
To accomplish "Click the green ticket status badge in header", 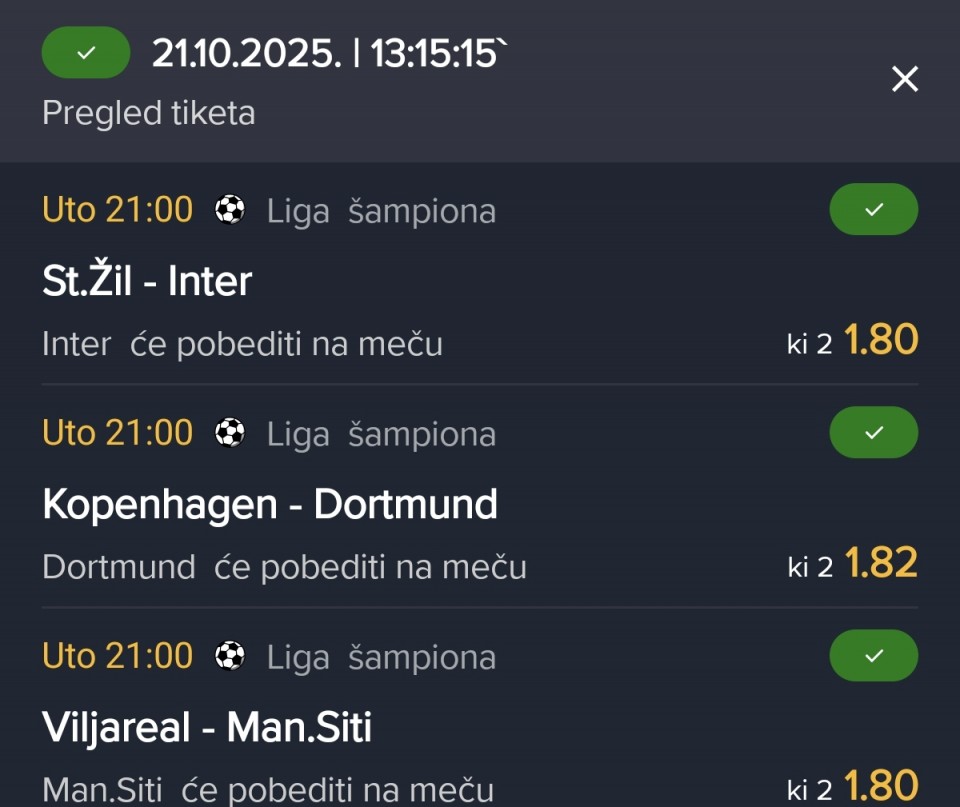I will coord(86,53).
